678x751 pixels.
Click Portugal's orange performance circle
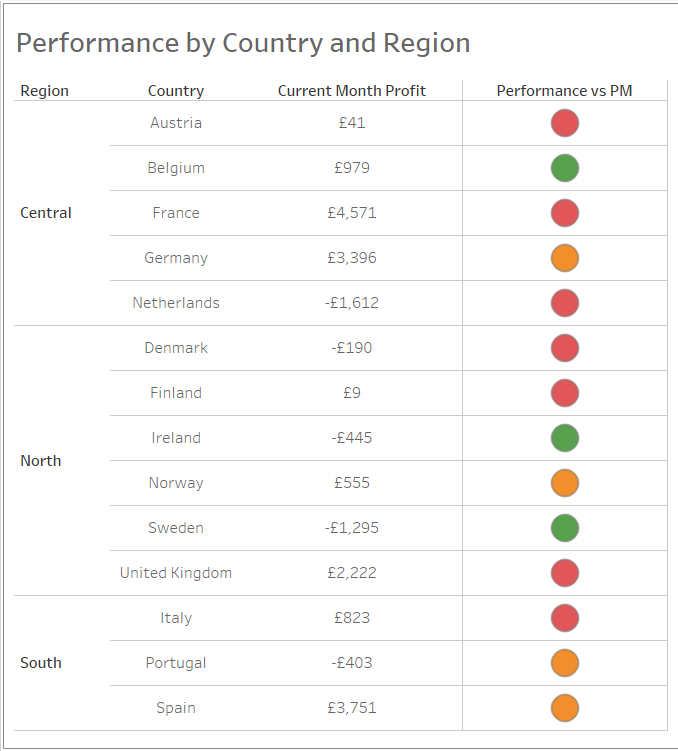pyautogui.click(x=565, y=663)
